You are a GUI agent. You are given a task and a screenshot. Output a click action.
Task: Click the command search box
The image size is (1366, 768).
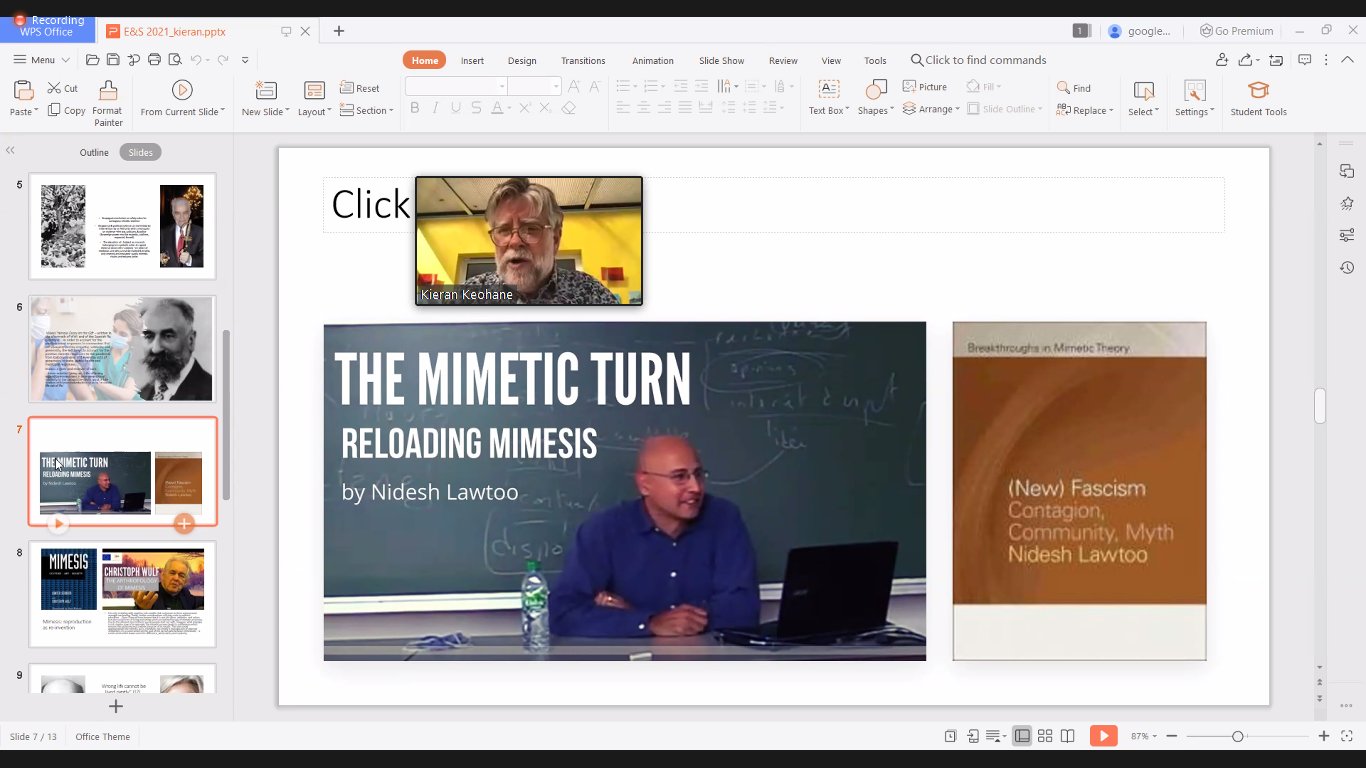point(979,60)
